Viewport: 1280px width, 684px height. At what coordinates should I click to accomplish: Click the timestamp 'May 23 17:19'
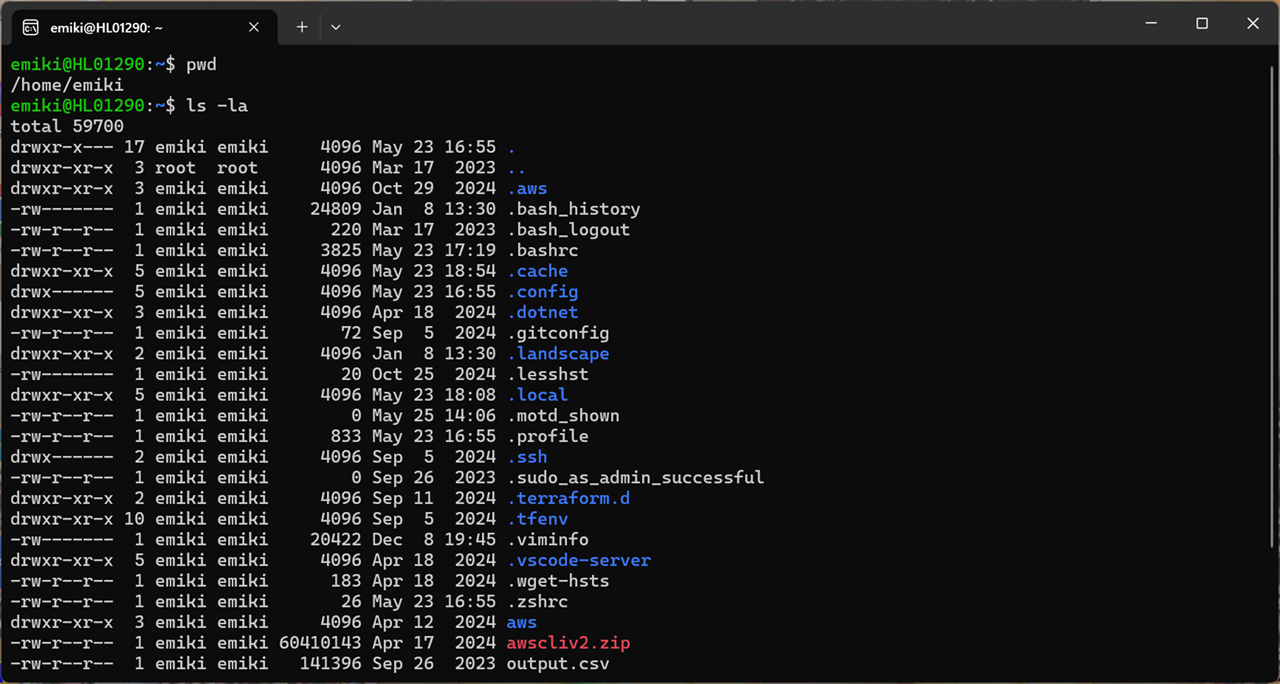(x=434, y=251)
